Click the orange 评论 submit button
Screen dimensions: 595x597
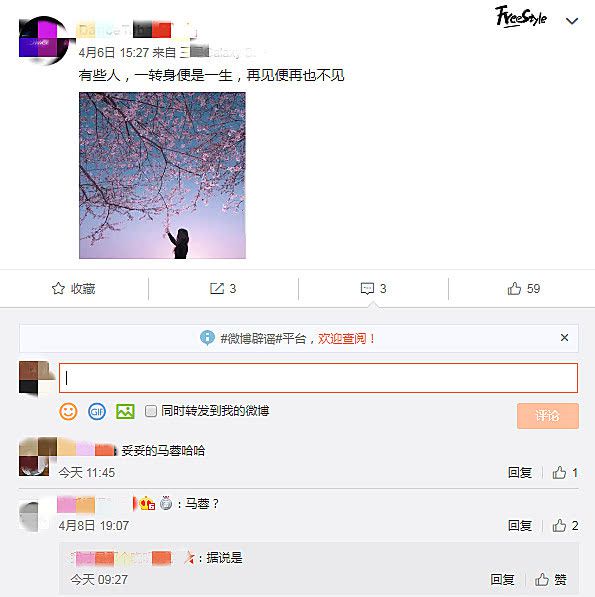click(x=548, y=416)
